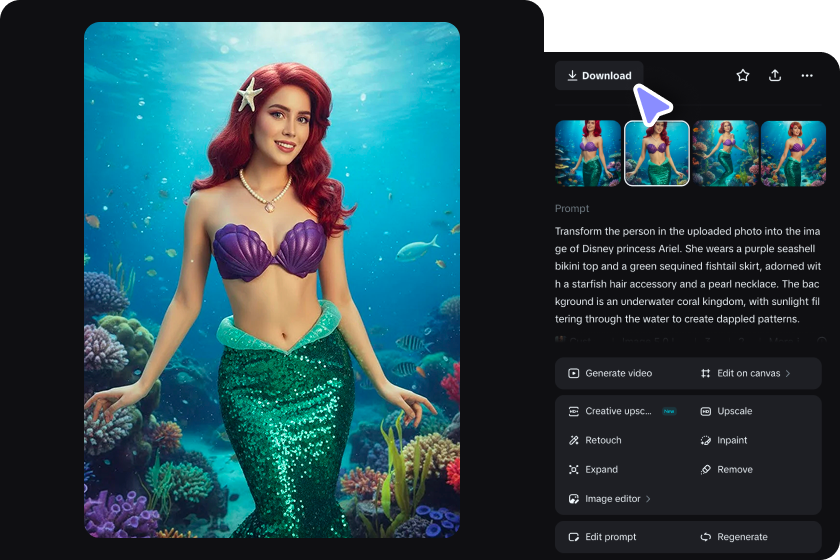The width and height of the screenshot is (840, 560).
Task: Click the Retouch wand icon
Action: pos(573,440)
